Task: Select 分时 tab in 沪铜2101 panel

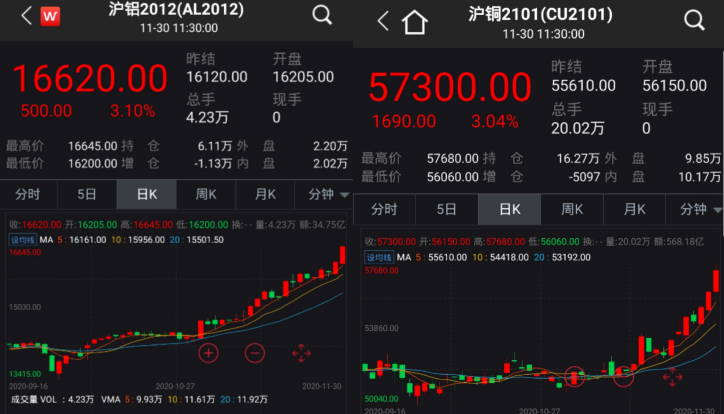Action: [384, 210]
